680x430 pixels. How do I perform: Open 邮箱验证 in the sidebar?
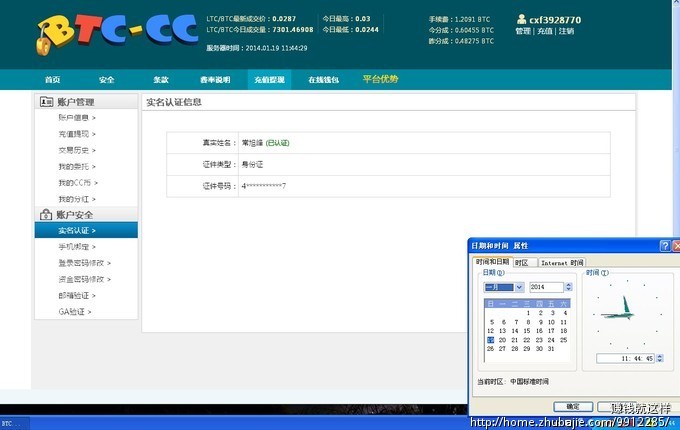click(77, 296)
